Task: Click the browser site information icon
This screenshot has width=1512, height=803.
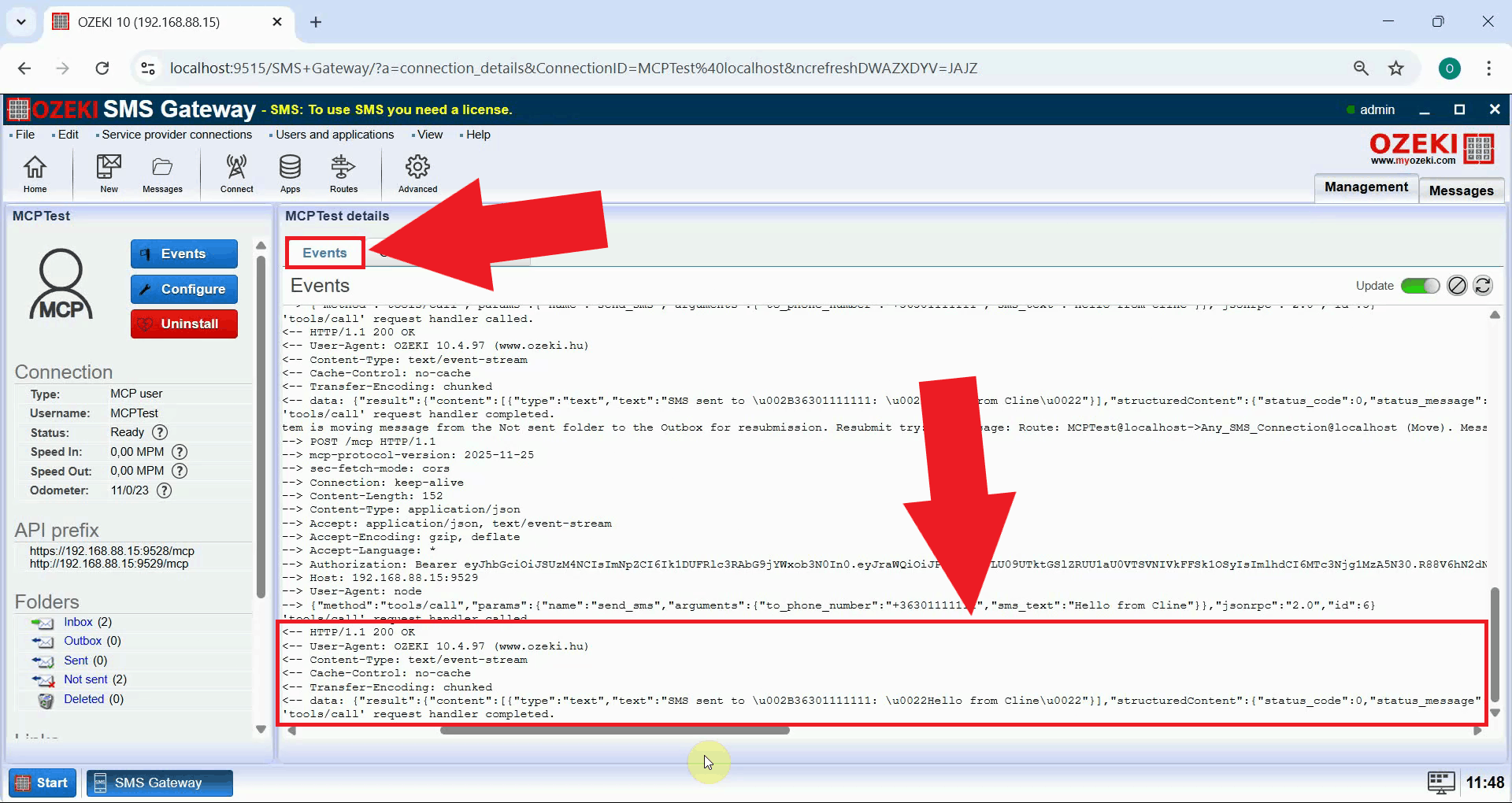Action: [x=148, y=68]
